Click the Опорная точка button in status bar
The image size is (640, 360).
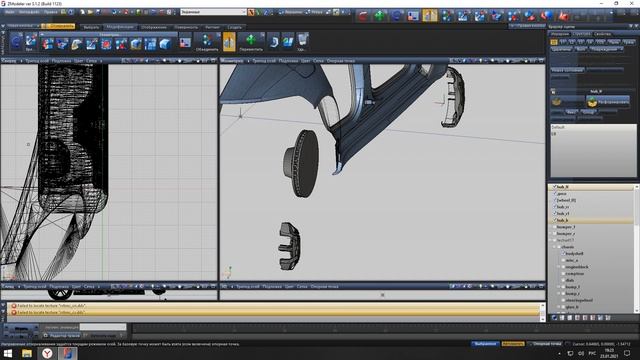click(547, 344)
